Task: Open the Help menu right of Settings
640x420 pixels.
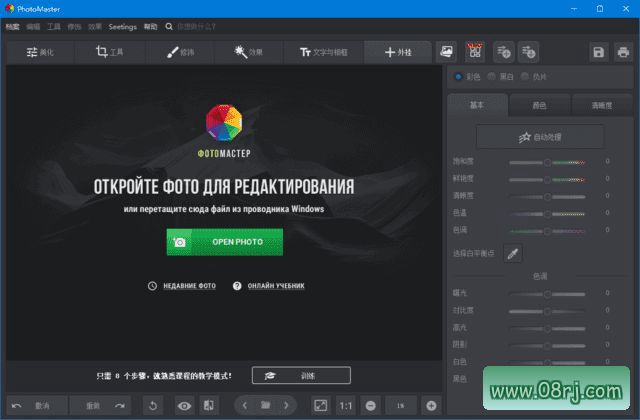Action: (150, 27)
